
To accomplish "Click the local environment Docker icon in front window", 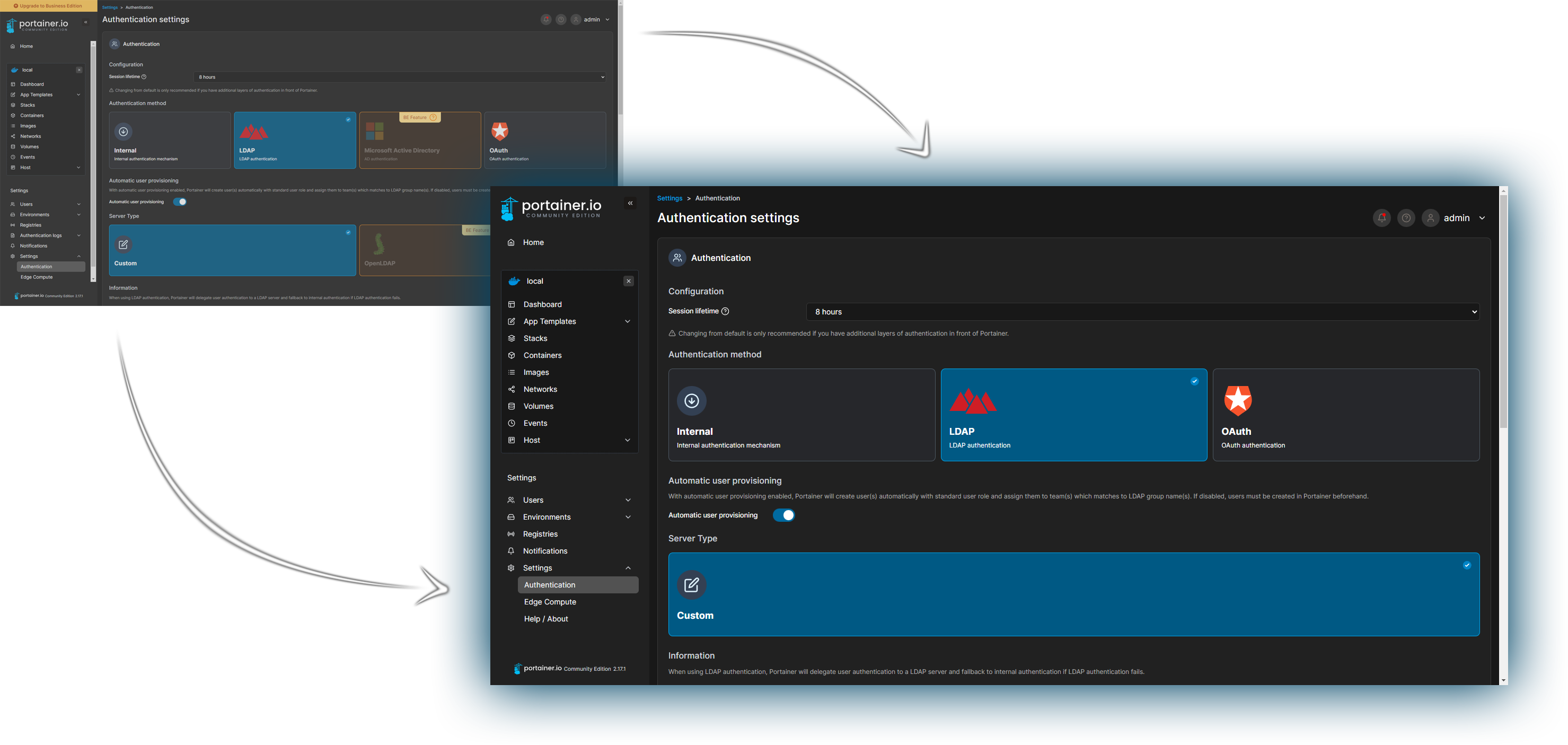I will click(x=514, y=281).
